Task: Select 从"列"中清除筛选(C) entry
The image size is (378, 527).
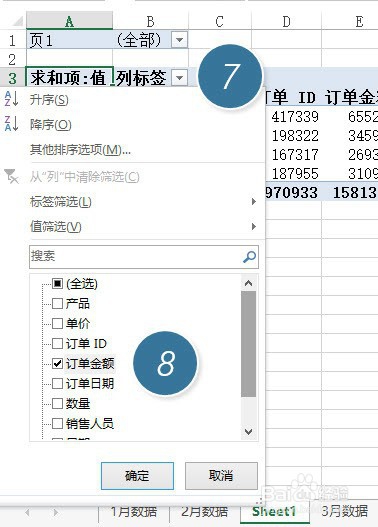Action: pyautogui.click(x=84, y=177)
